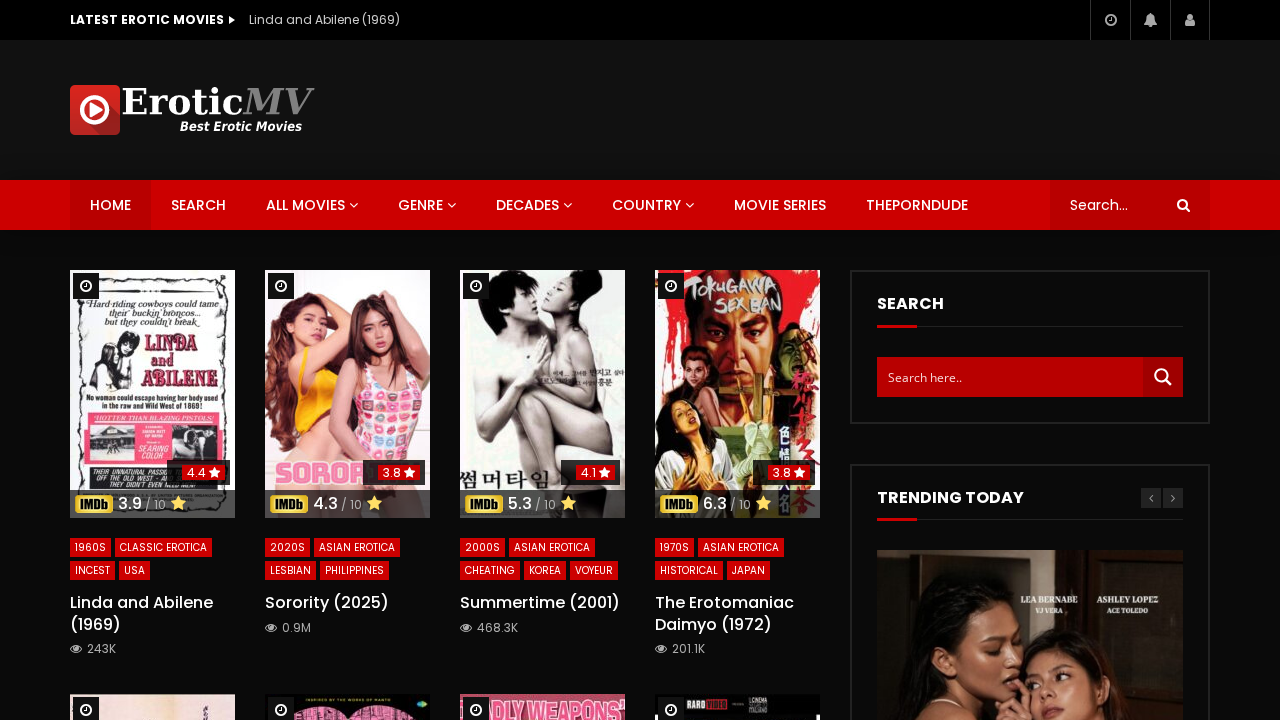Click the 3.8 star badge on Sorority
Image resolution: width=1280 pixels, height=720 pixels.
click(398, 473)
